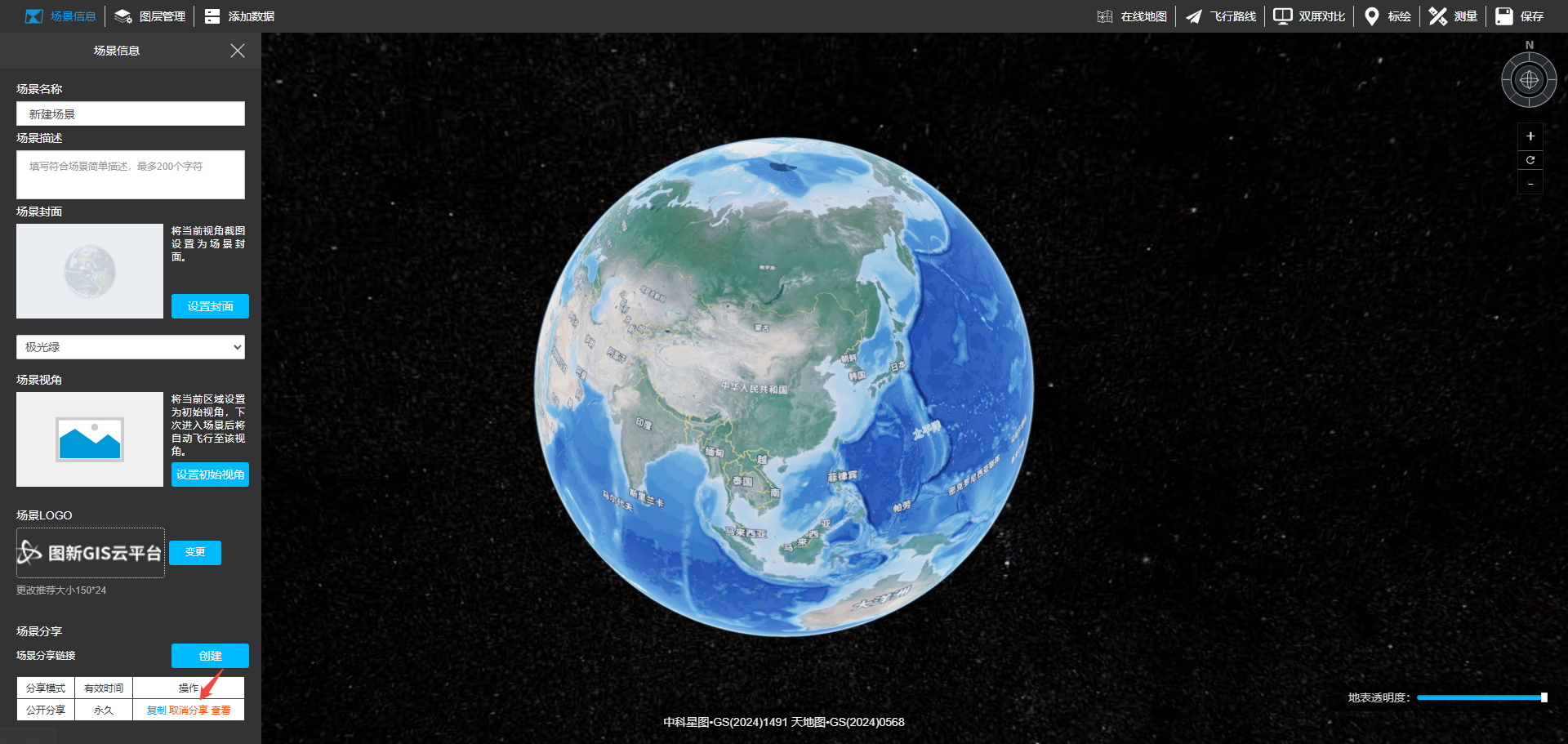Click Set Initial View (设置初始视角) button
Screen dimensions: 1568x744
coord(210,474)
